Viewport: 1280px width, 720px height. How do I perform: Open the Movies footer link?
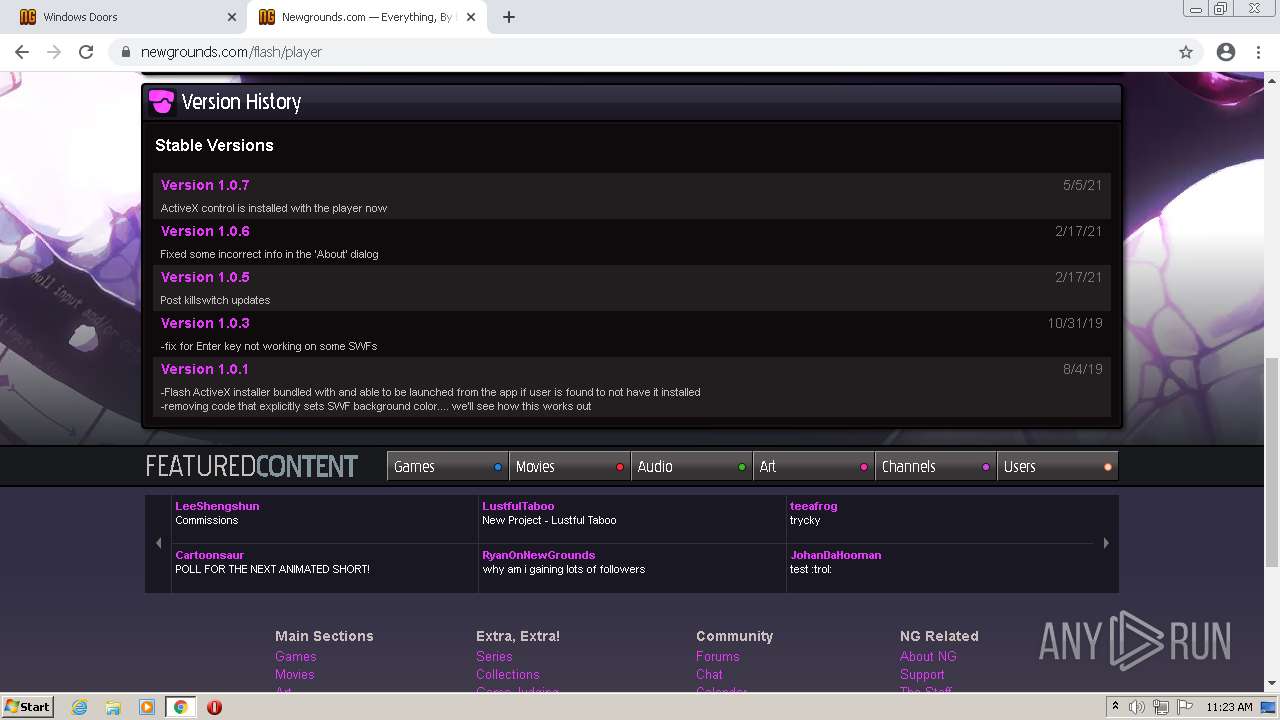pos(295,674)
